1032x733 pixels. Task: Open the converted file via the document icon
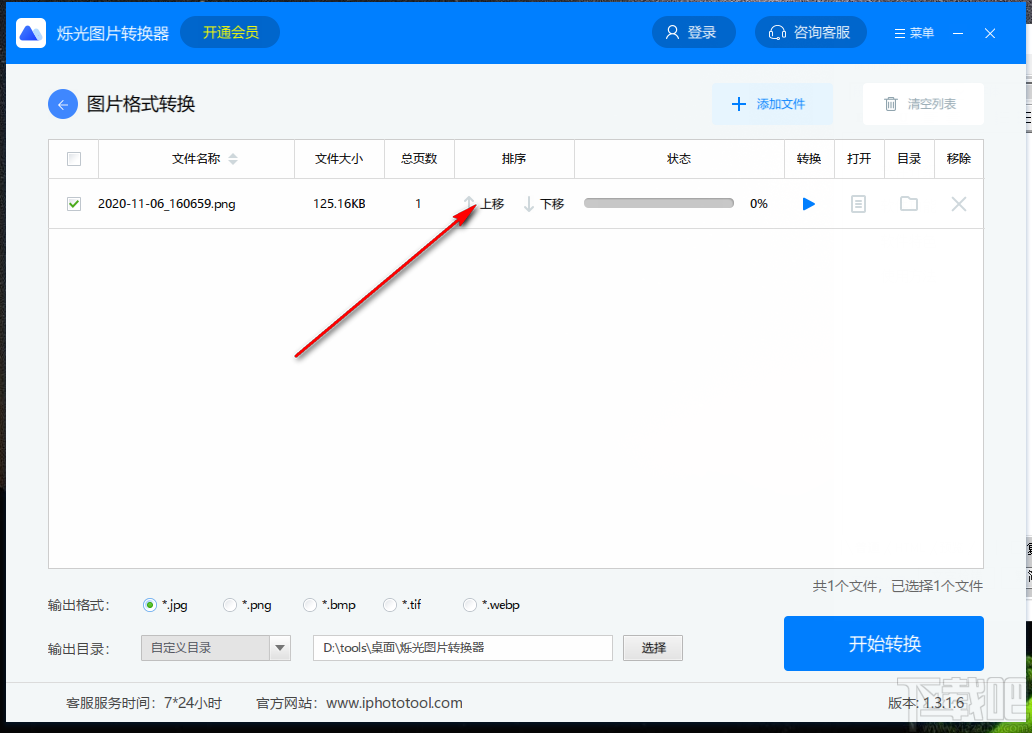[x=858, y=203]
